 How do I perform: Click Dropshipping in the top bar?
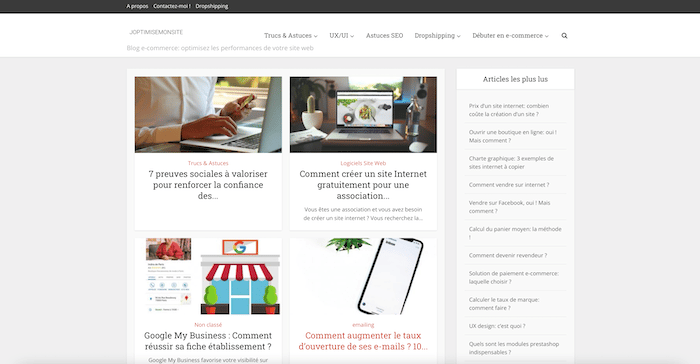tap(212, 6)
